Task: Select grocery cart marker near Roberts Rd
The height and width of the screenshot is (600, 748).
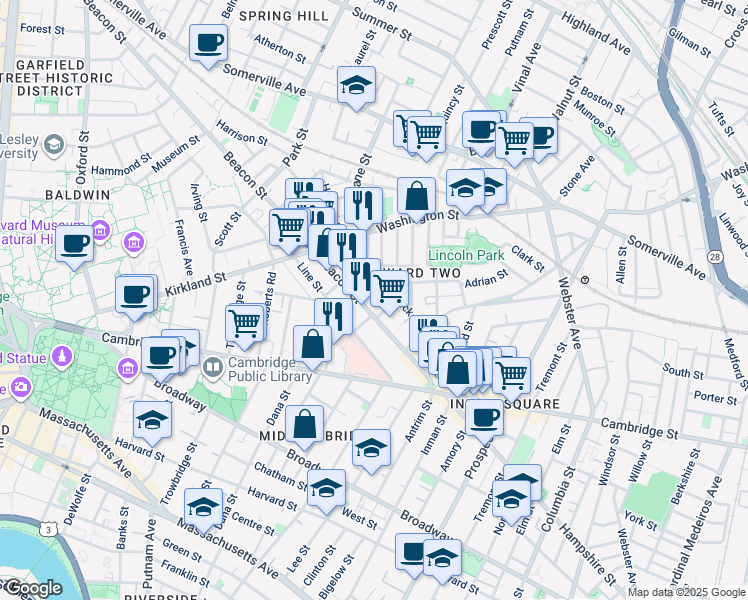Action: pos(245,325)
